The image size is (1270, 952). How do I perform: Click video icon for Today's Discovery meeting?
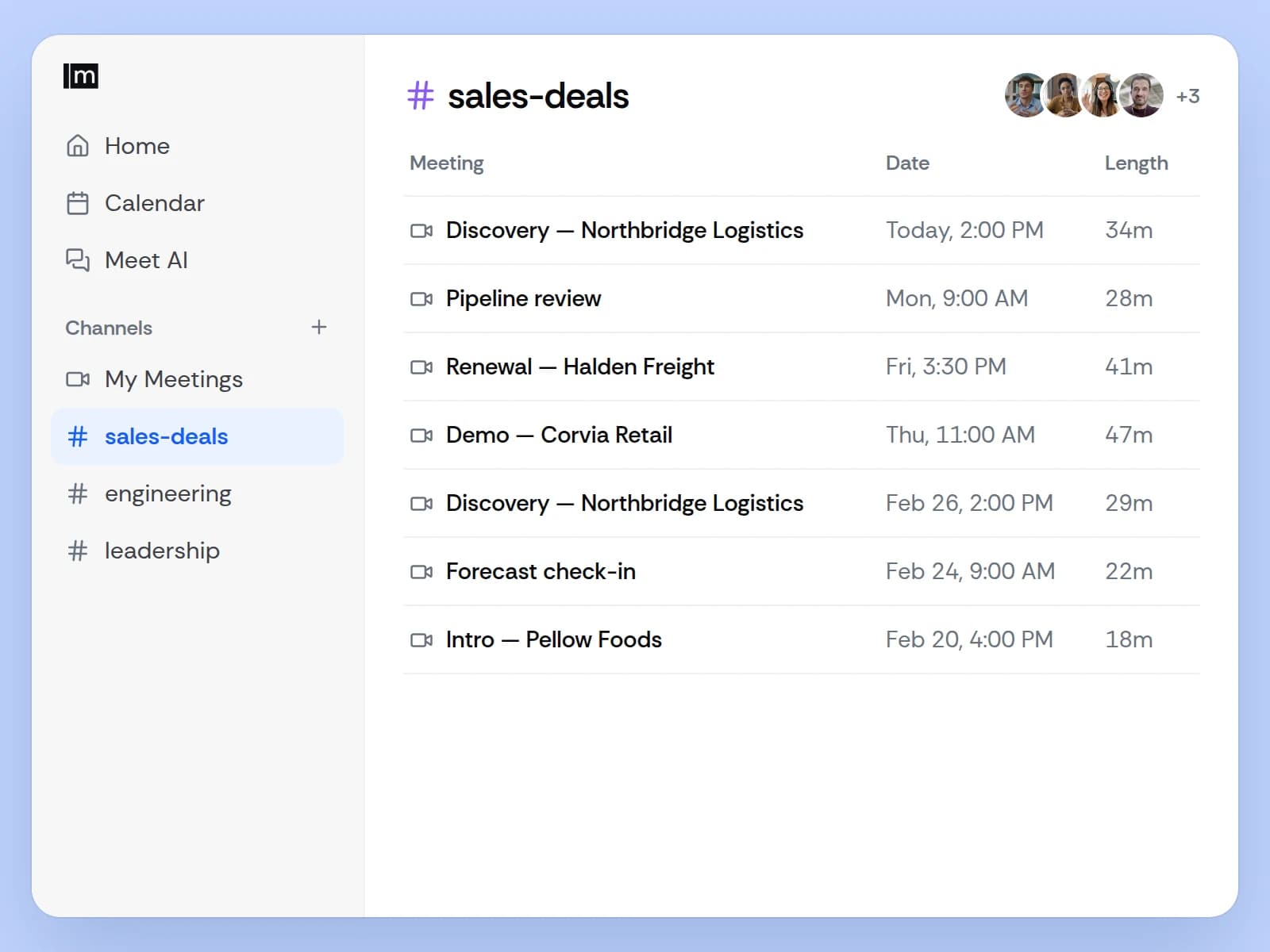pos(421,231)
